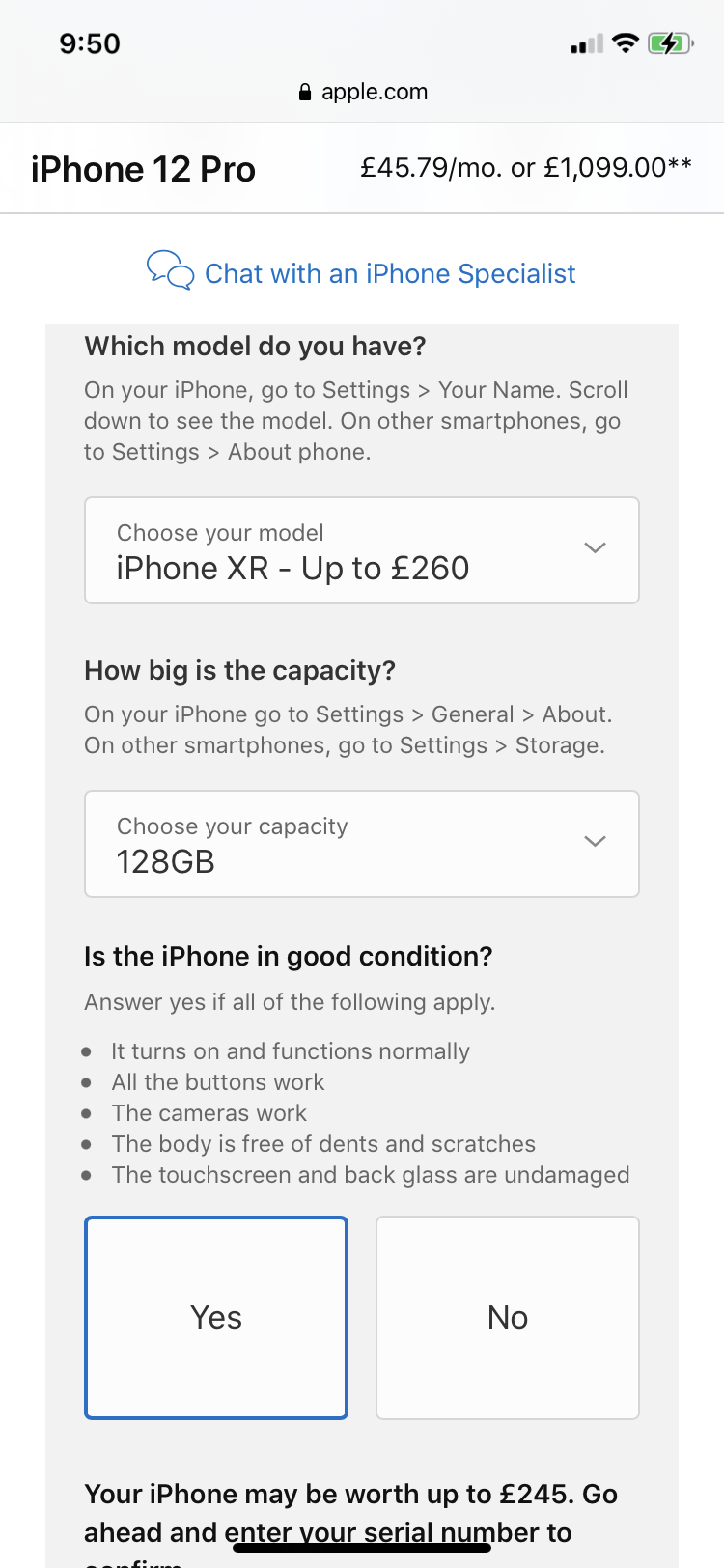The width and height of the screenshot is (724, 1568).
Task: Tap the home indicator bar at bottom
Action: 362,1548
